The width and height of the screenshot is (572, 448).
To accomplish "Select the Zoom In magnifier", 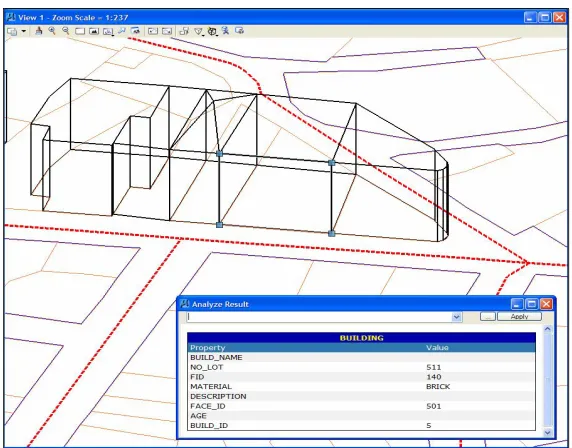I will 52,31.
